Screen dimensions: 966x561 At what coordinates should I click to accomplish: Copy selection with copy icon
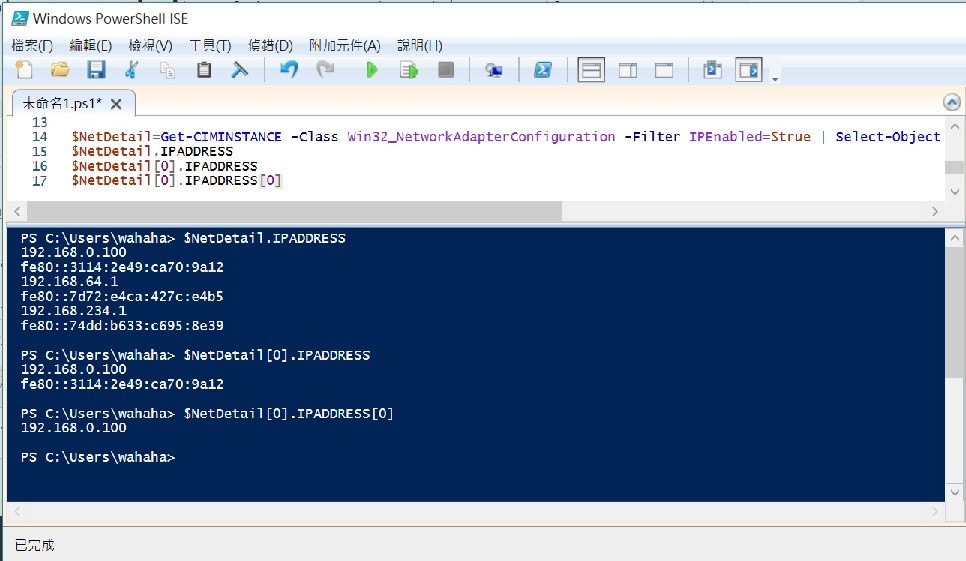(168, 70)
